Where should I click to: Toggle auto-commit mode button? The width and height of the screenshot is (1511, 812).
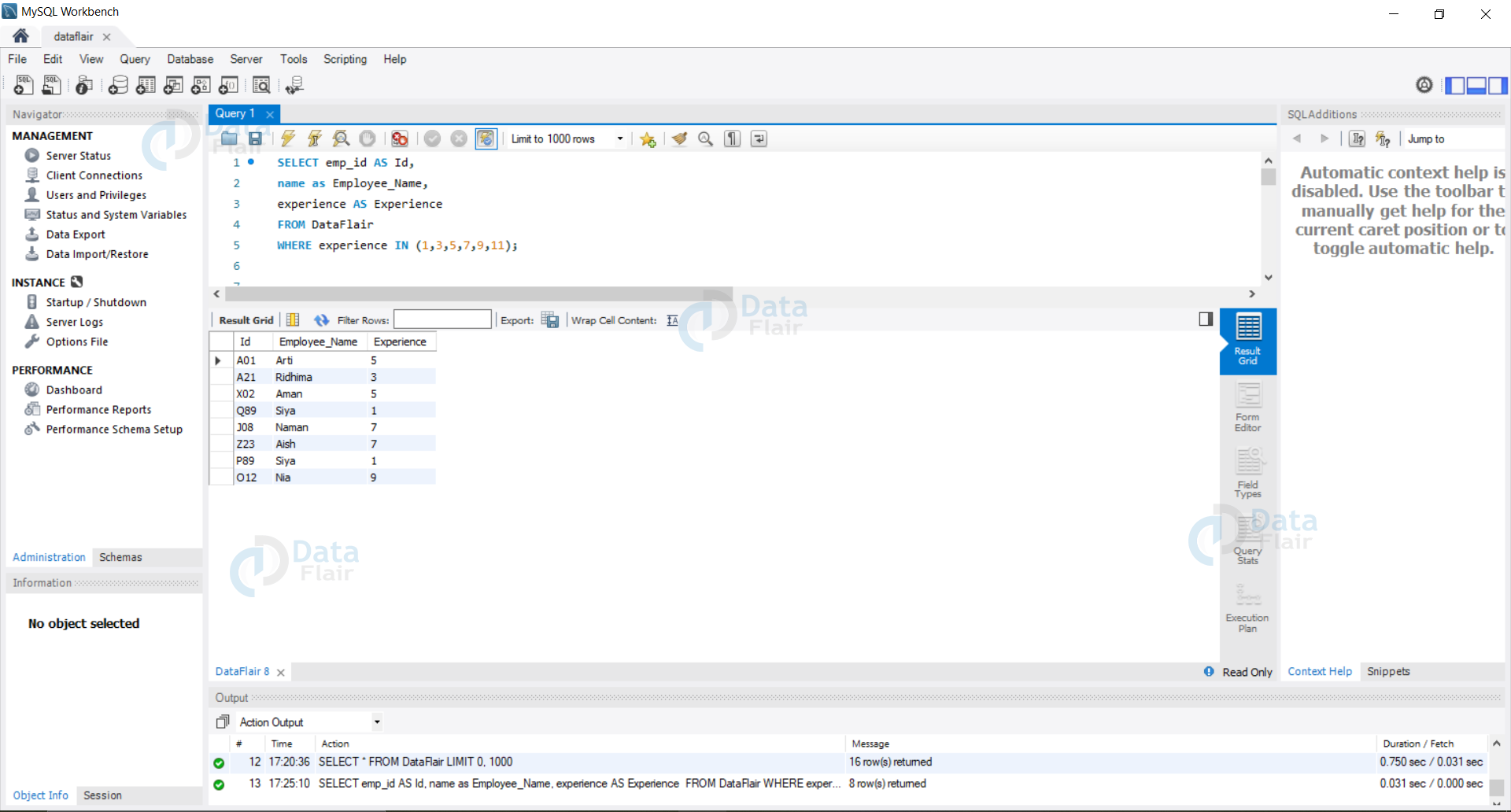(x=486, y=139)
